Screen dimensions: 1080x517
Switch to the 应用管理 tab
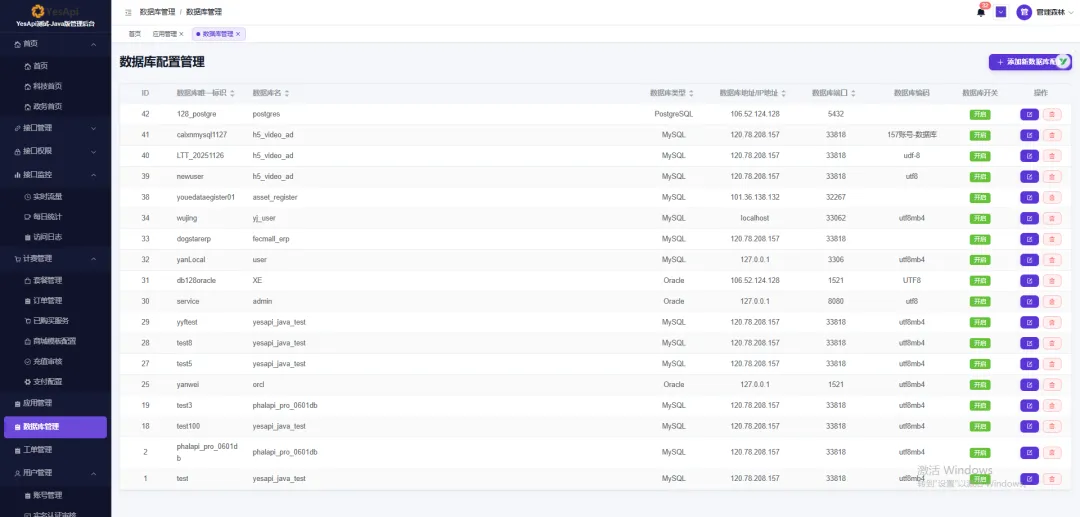164,34
